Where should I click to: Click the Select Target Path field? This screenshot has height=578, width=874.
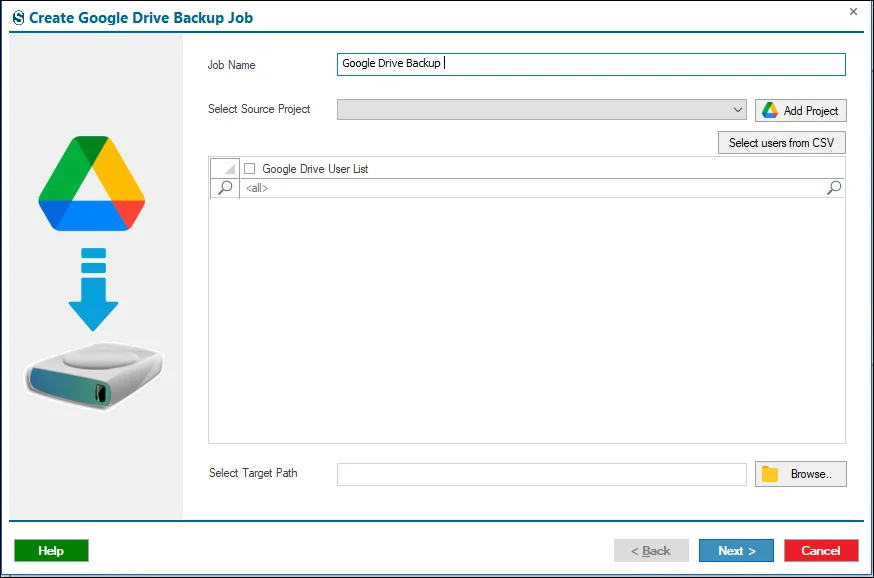pos(541,474)
